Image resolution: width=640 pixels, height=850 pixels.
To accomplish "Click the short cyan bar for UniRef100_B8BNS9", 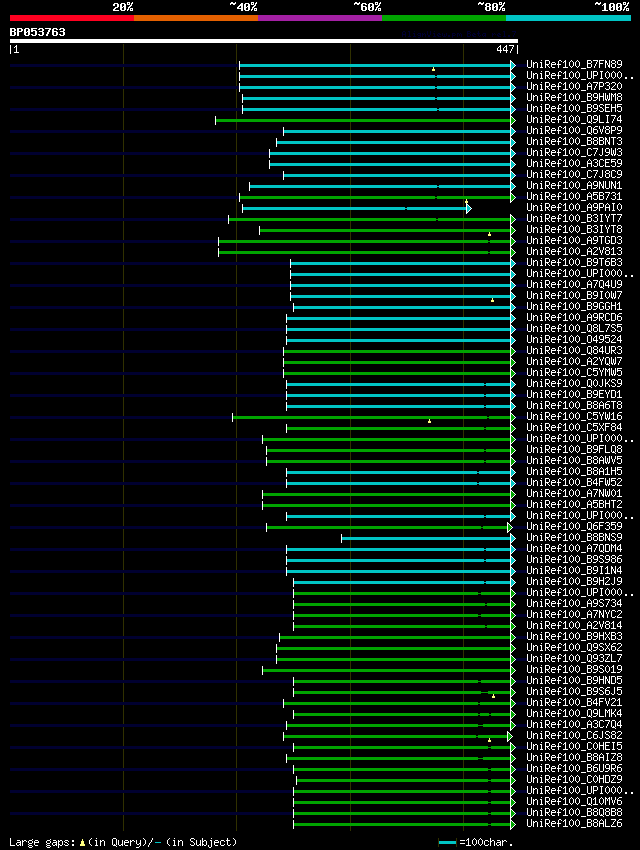I will 426,538.
